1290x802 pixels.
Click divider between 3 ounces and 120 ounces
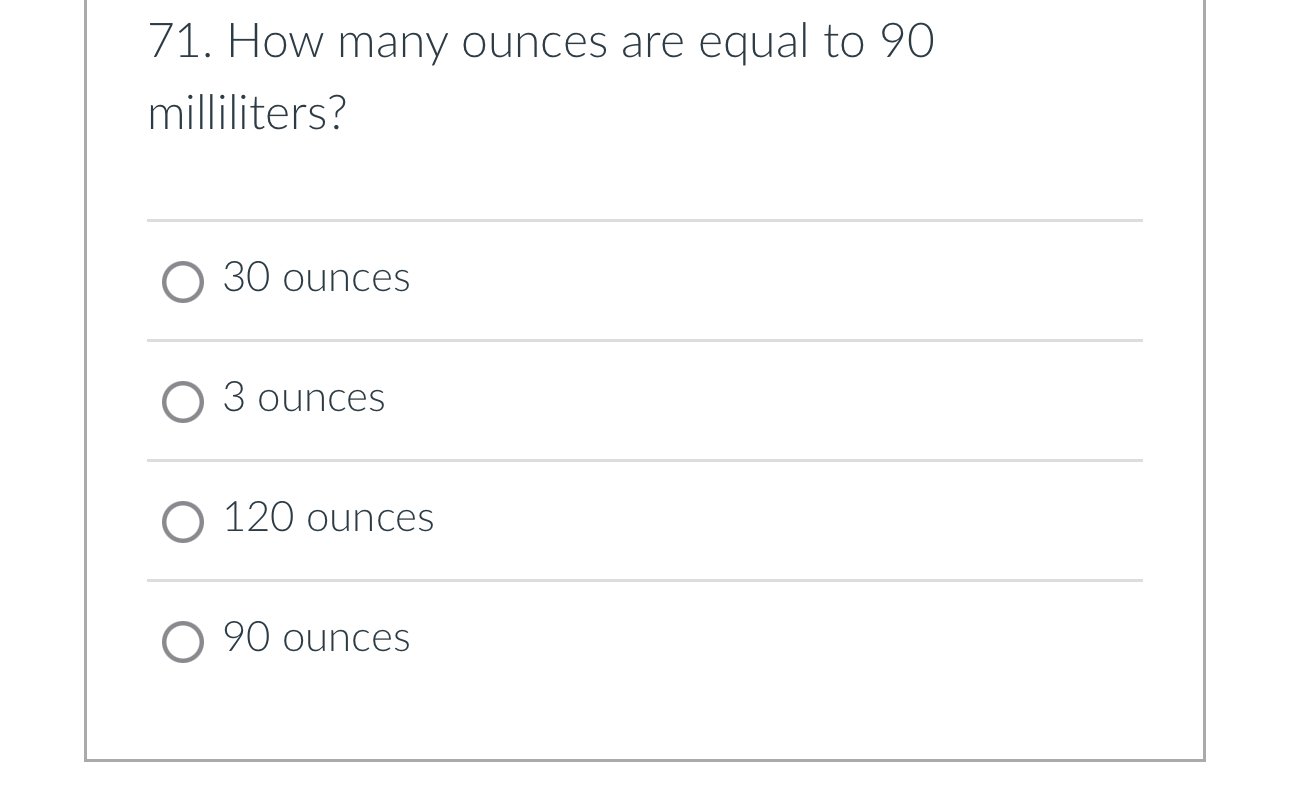(644, 461)
